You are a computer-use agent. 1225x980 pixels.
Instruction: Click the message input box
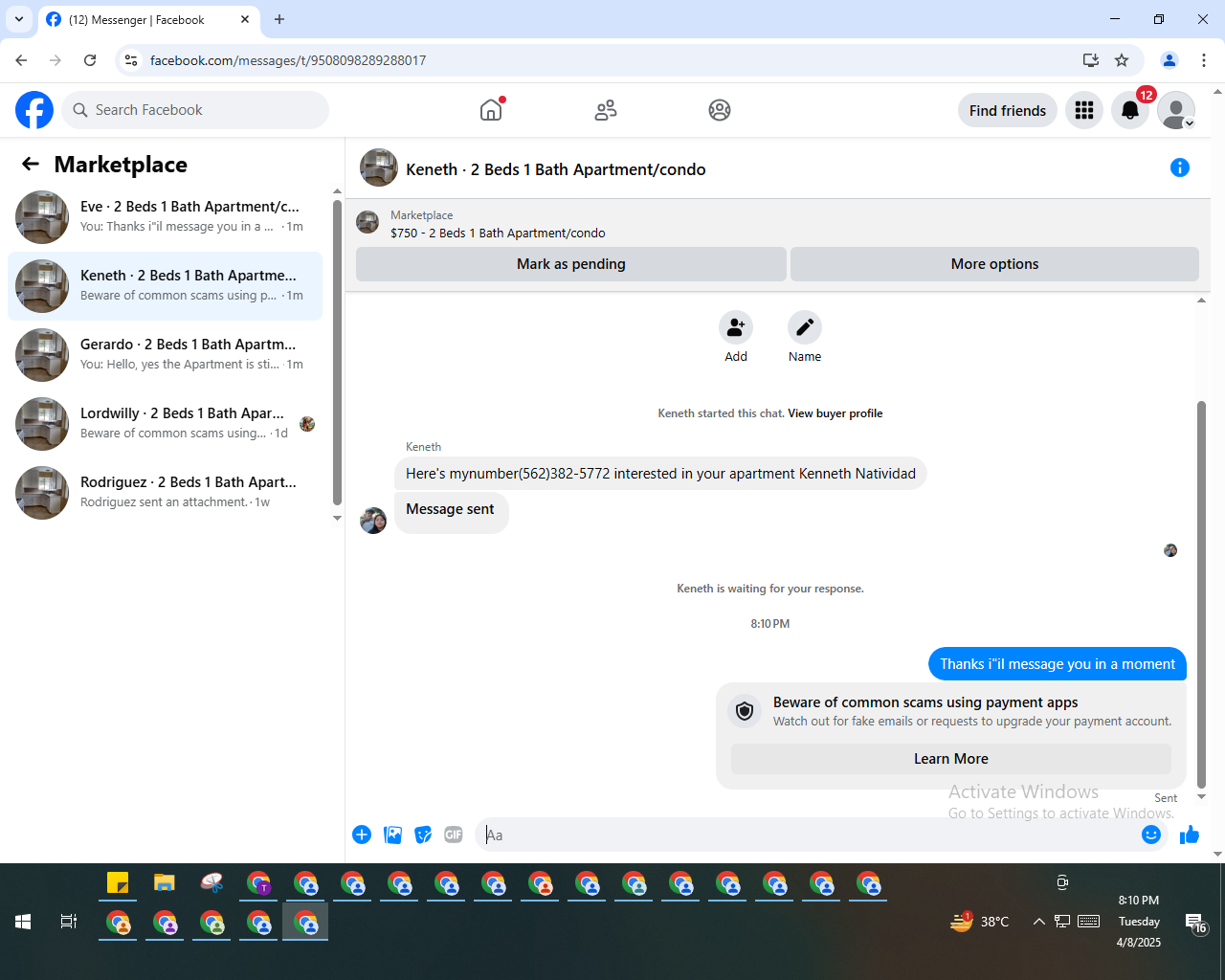809,835
